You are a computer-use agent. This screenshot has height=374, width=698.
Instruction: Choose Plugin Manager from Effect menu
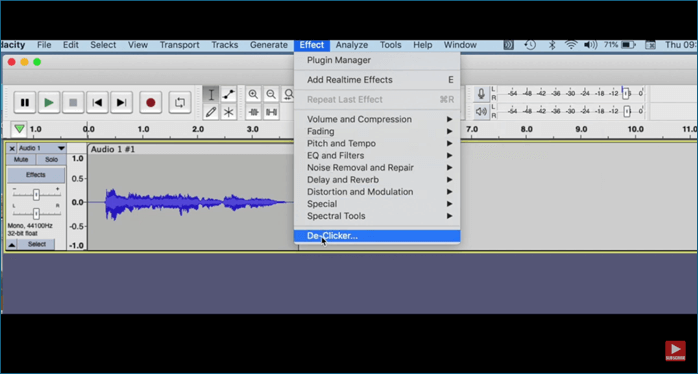[x=377, y=60]
